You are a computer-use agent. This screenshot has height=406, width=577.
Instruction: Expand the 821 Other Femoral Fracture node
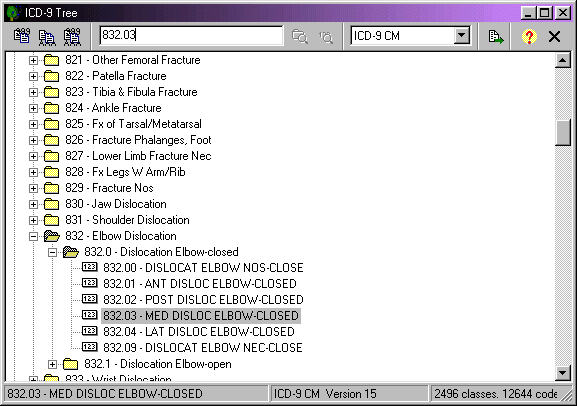(x=33, y=60)
